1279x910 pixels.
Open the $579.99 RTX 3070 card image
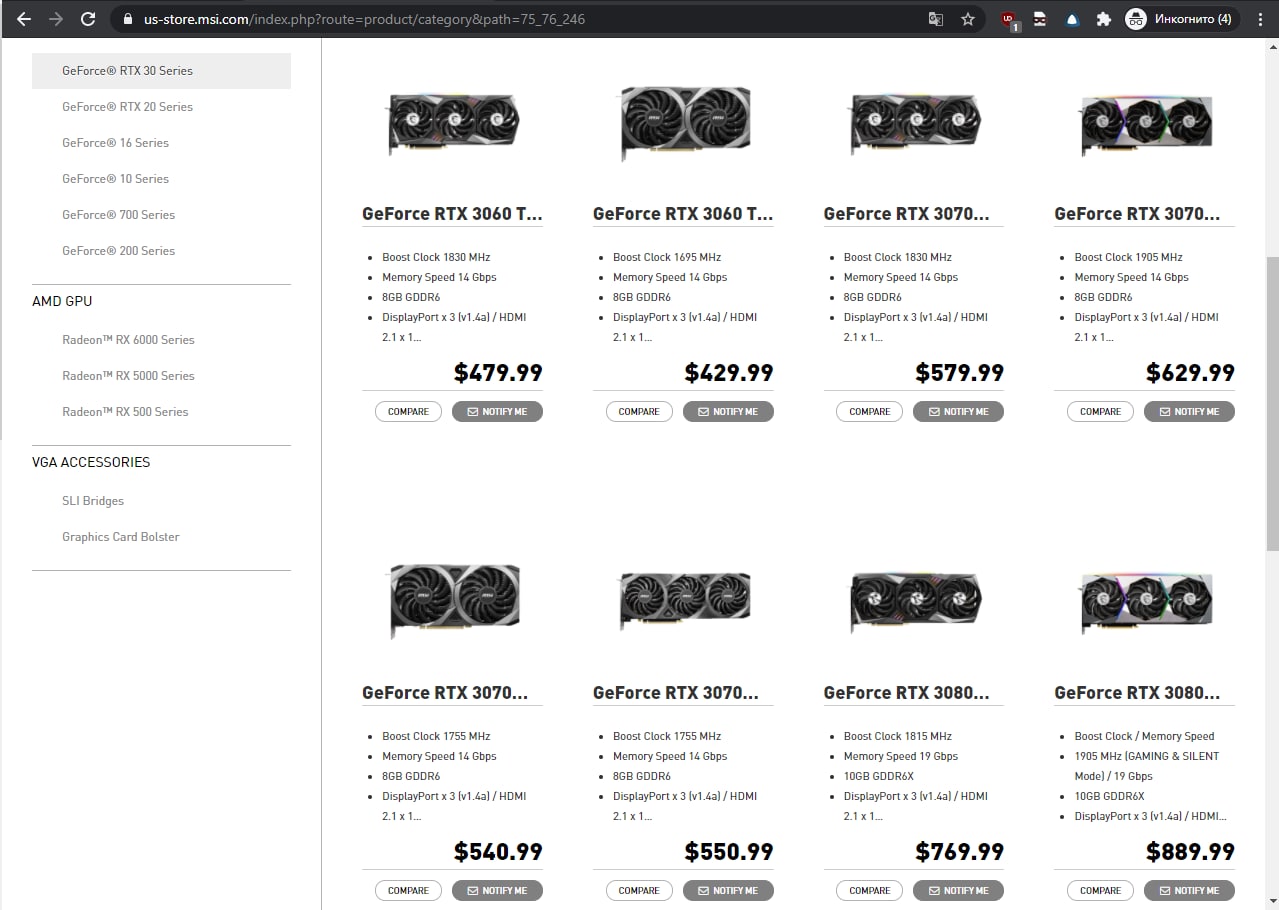pos(915,122)
